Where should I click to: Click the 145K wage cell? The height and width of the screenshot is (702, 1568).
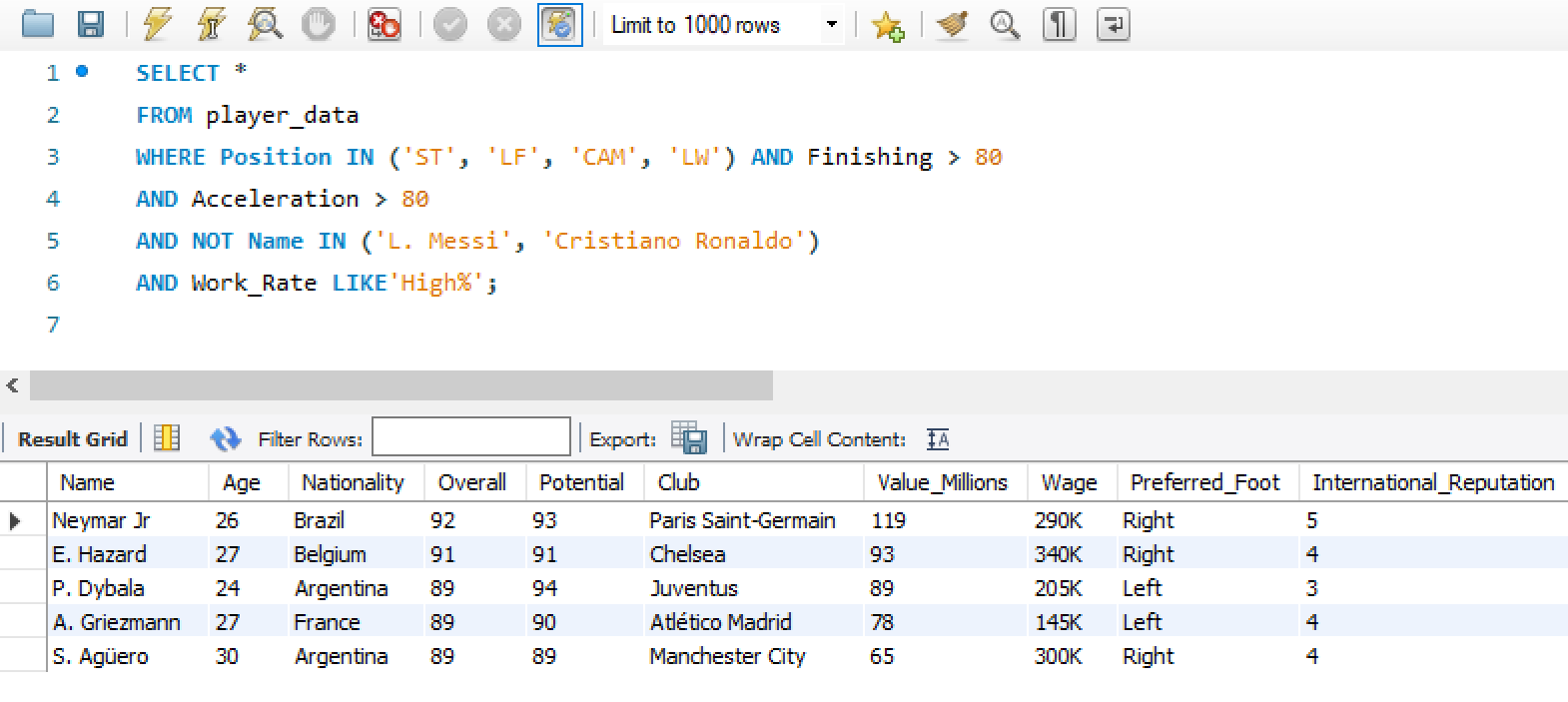pyautogui.click(x=1073, y=622)
